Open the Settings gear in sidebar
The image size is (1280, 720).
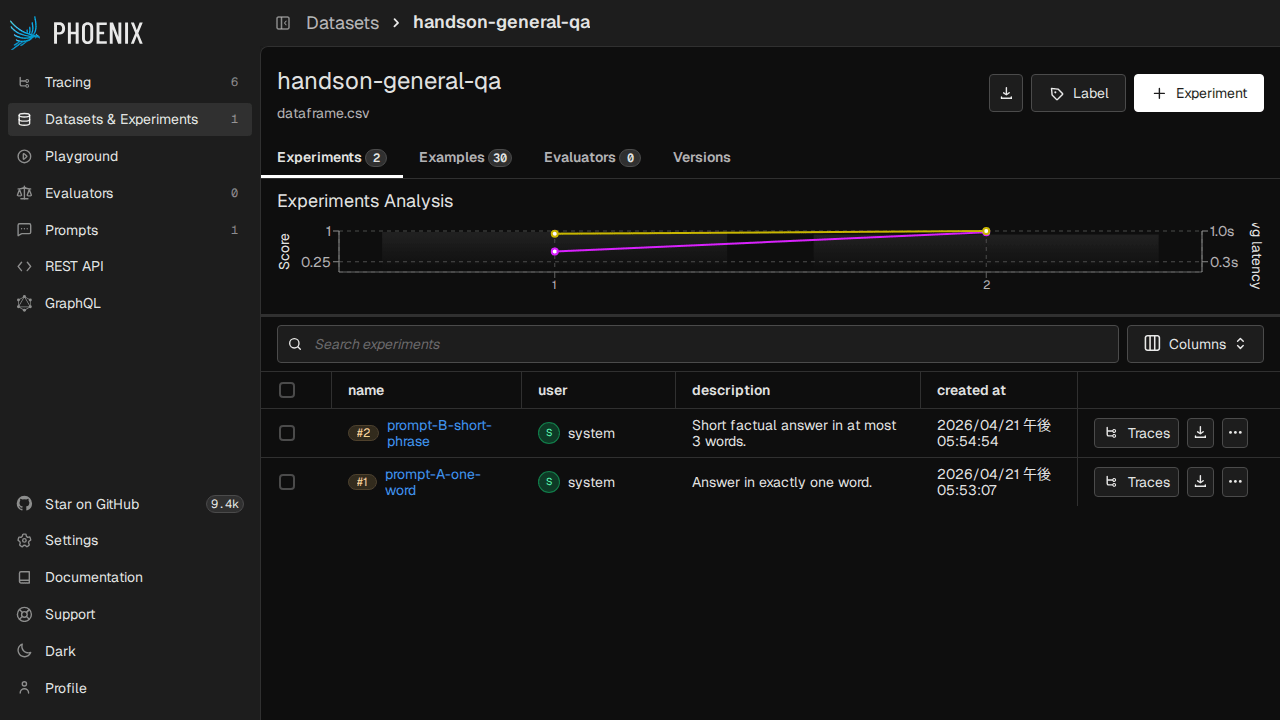(25, 540)
